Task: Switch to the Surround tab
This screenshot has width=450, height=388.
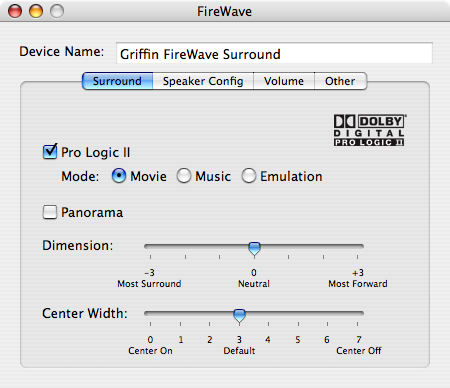Action: coord(117,81)
